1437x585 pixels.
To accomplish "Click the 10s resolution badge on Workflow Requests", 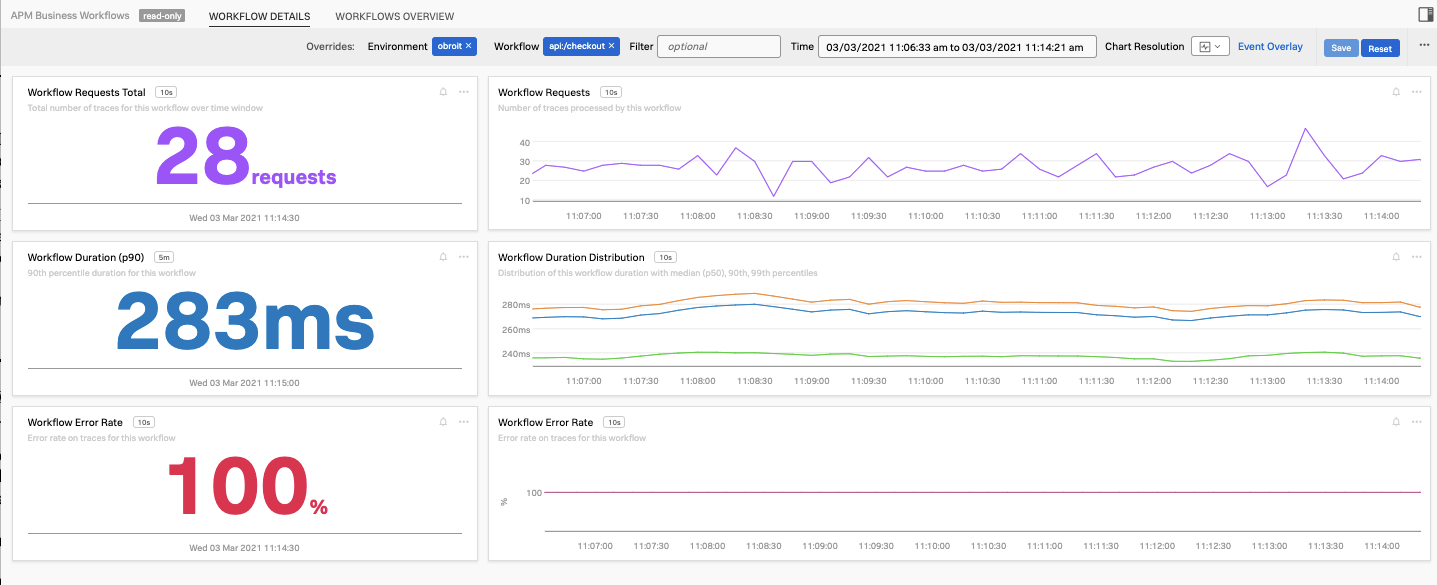I will point(611,92).
